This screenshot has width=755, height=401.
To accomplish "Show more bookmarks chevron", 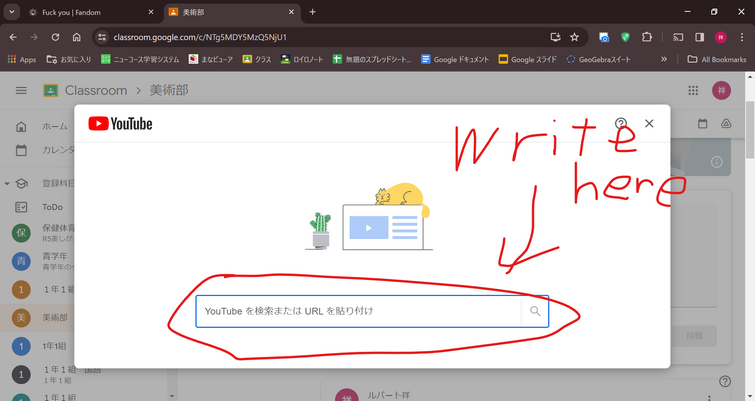I will [664, 59].
